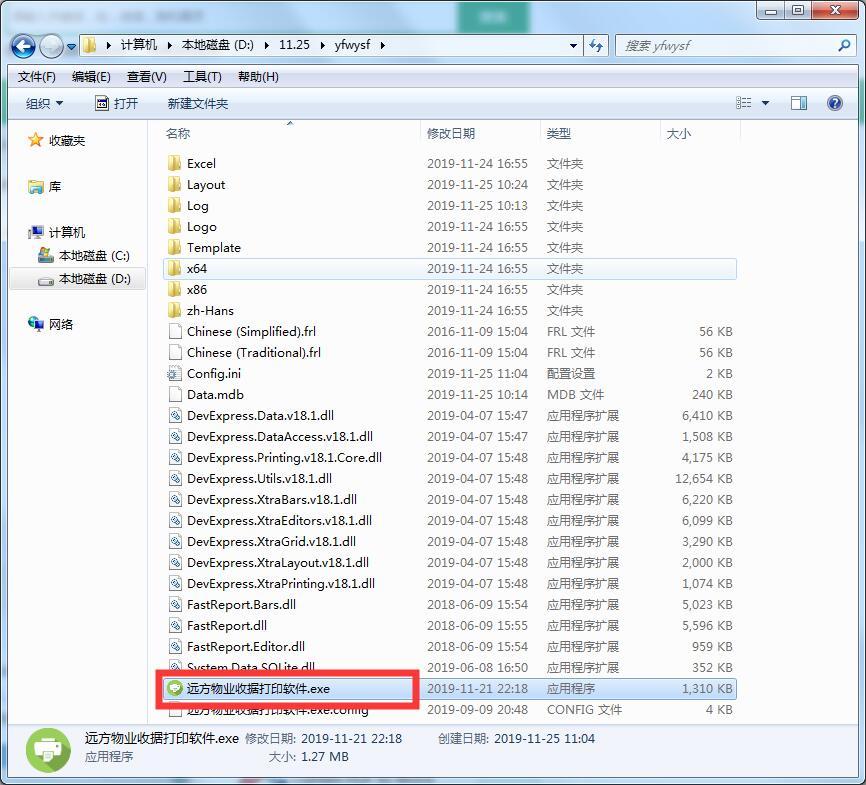
Task: Select the Template folder icon
Action: pos(175,247)
